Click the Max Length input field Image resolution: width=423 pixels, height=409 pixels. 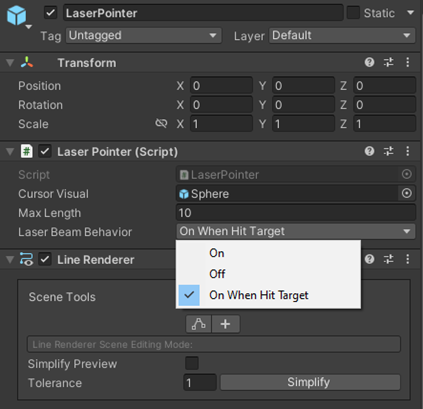[x=296, y=213]
